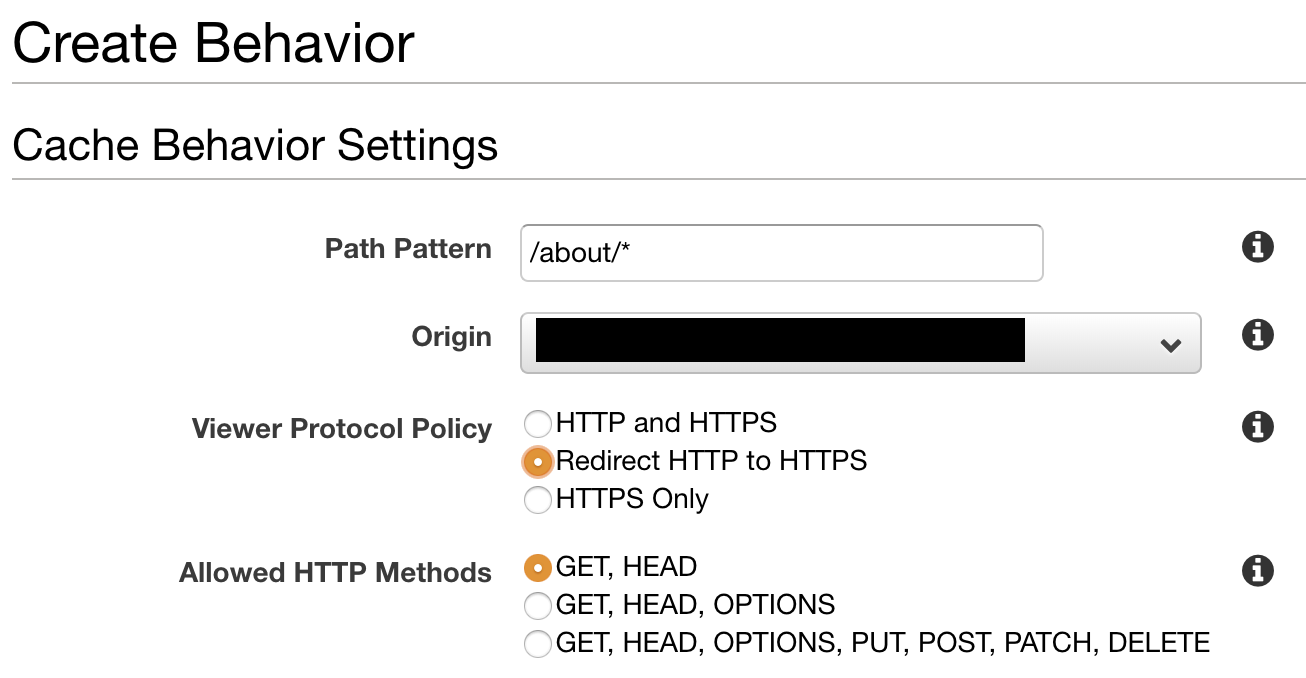Open the Viewer Protocol Policy info tooltip
This screenshot has height=678, width=1306.
click(x=1257, y=427)
